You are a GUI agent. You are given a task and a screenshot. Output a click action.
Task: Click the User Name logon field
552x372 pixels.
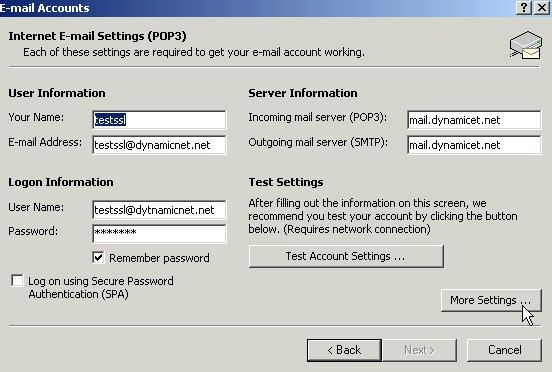pos(159,210)
